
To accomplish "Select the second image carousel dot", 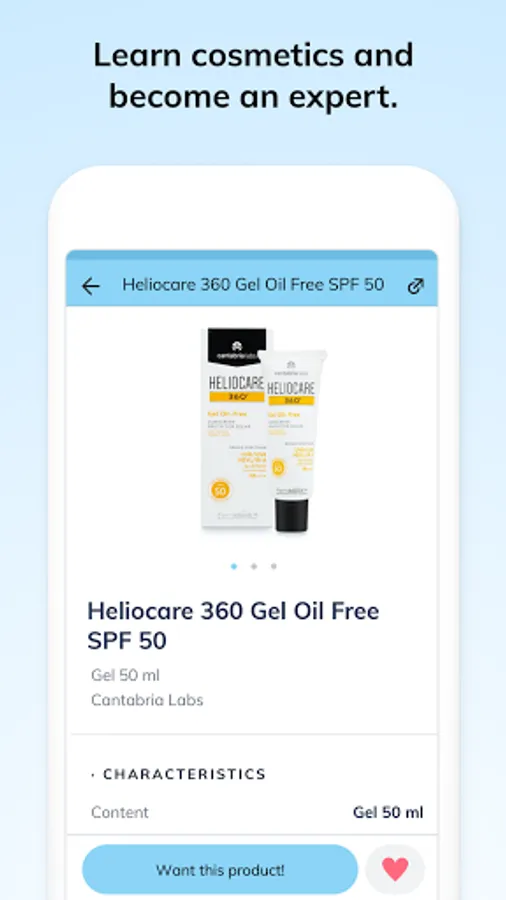I will tap(254, 567).
